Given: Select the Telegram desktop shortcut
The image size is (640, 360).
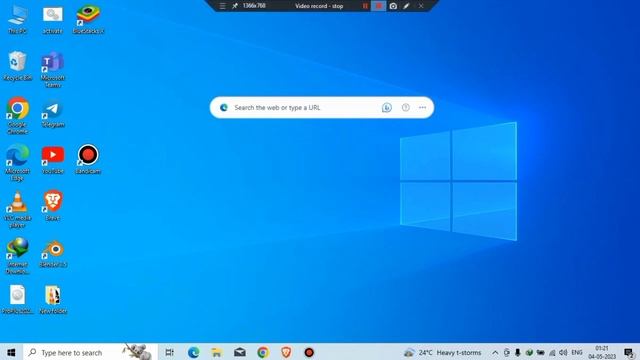Looking at the screenshot, I should point(53,113).
